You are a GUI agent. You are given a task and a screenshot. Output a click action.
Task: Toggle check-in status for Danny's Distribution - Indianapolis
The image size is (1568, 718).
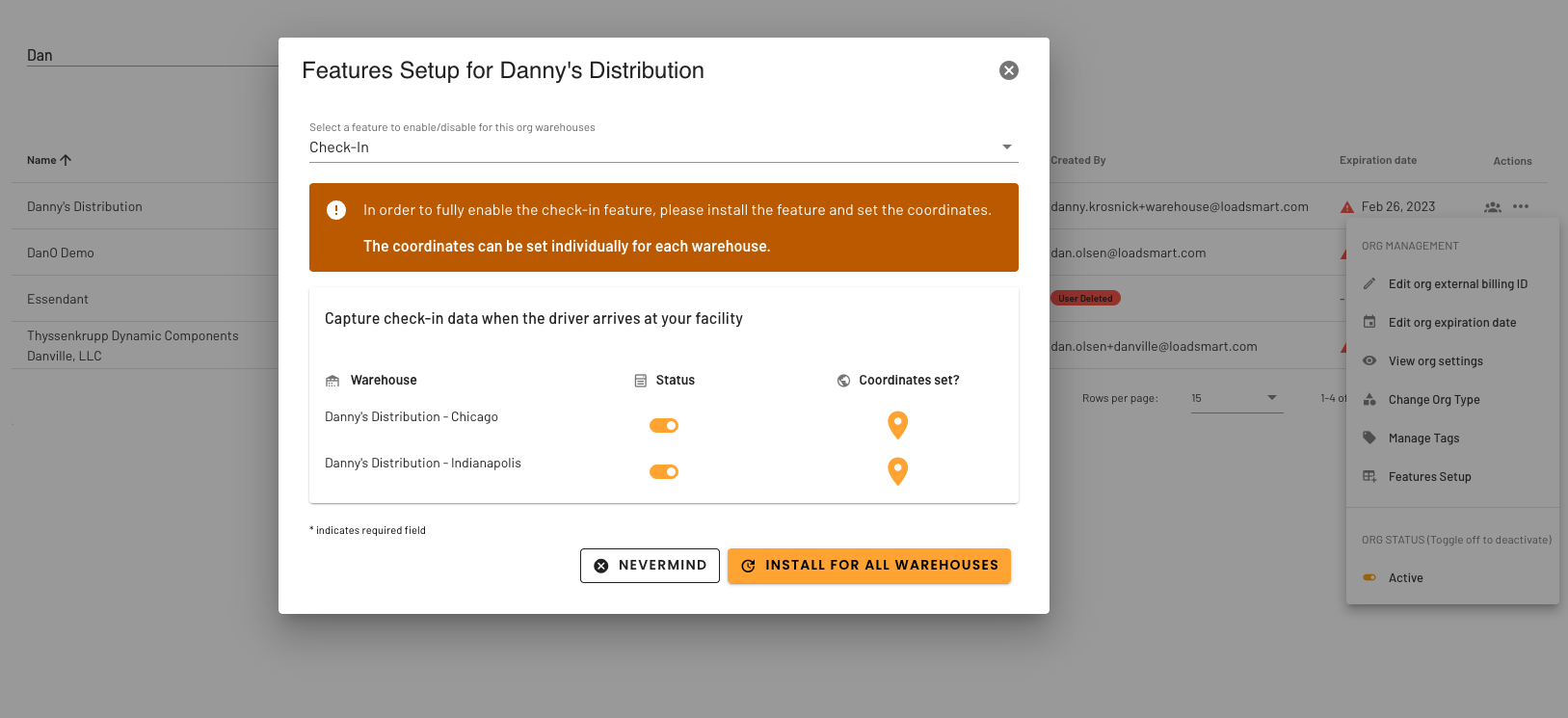664,472
